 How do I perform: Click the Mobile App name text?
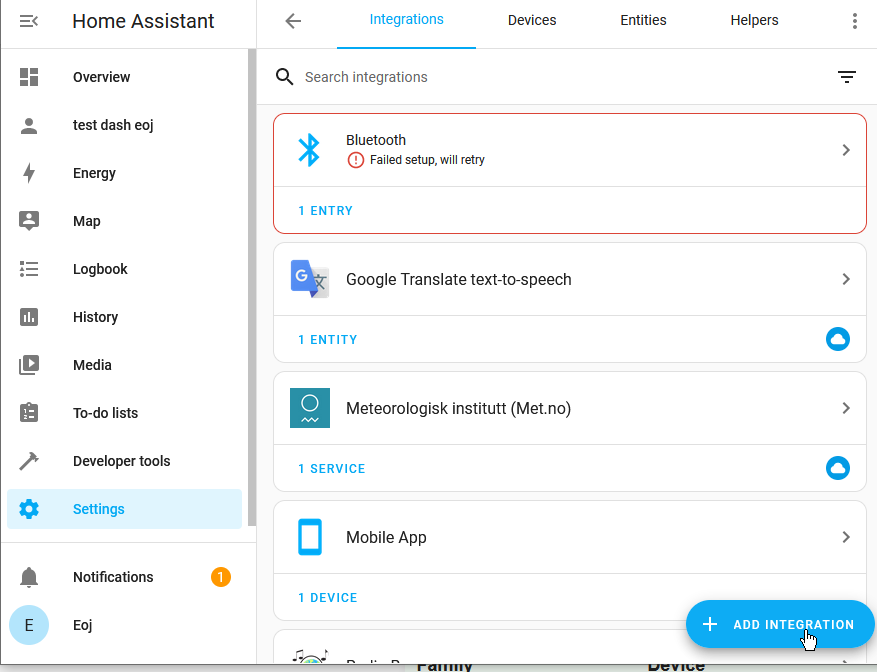click(386, 537)
